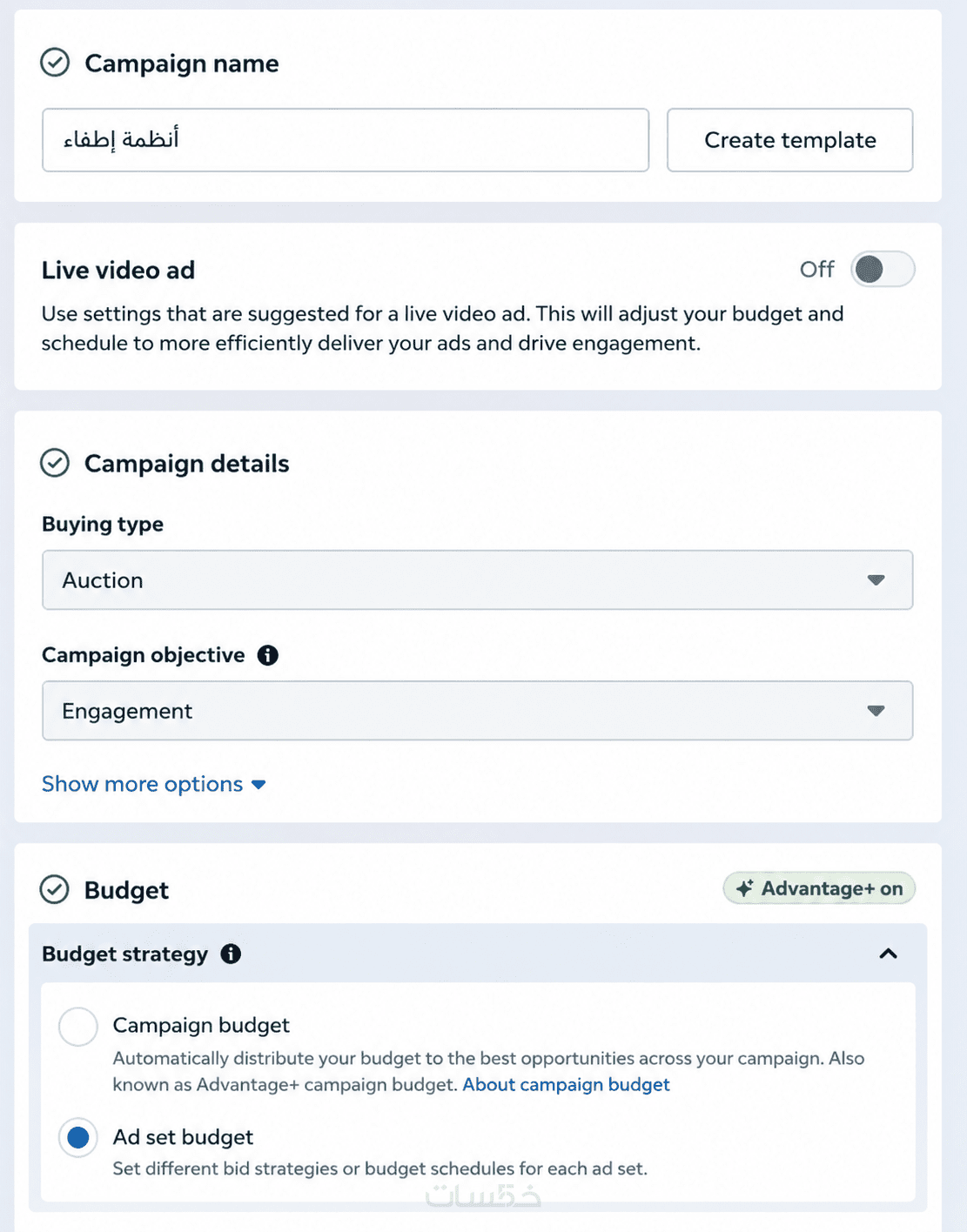
Task: Click into the Campaign name text field
Action: (346, 140)
